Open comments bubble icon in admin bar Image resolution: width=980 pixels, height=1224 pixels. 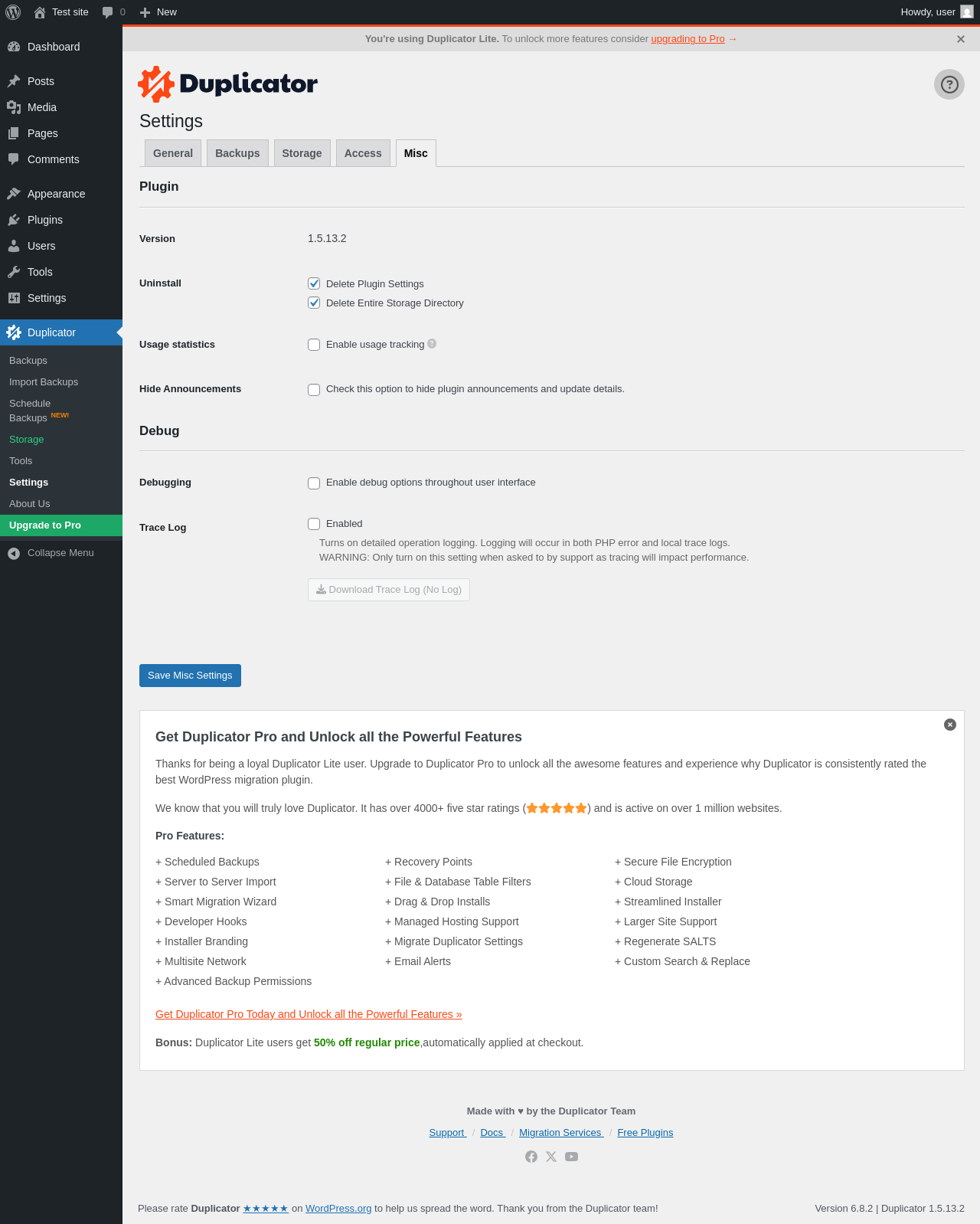[108, 12]
